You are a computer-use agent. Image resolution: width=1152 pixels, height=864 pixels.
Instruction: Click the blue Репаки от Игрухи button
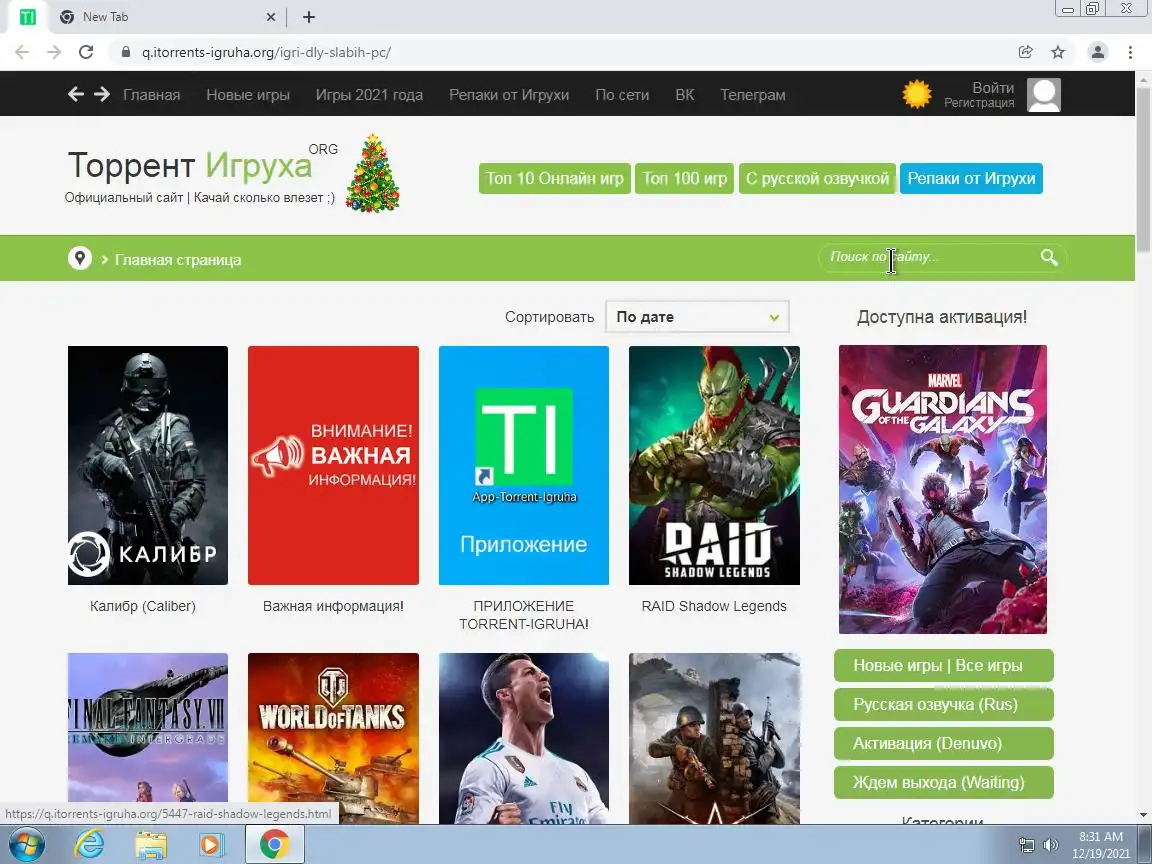pyautogui.click(x=971, y=179)
